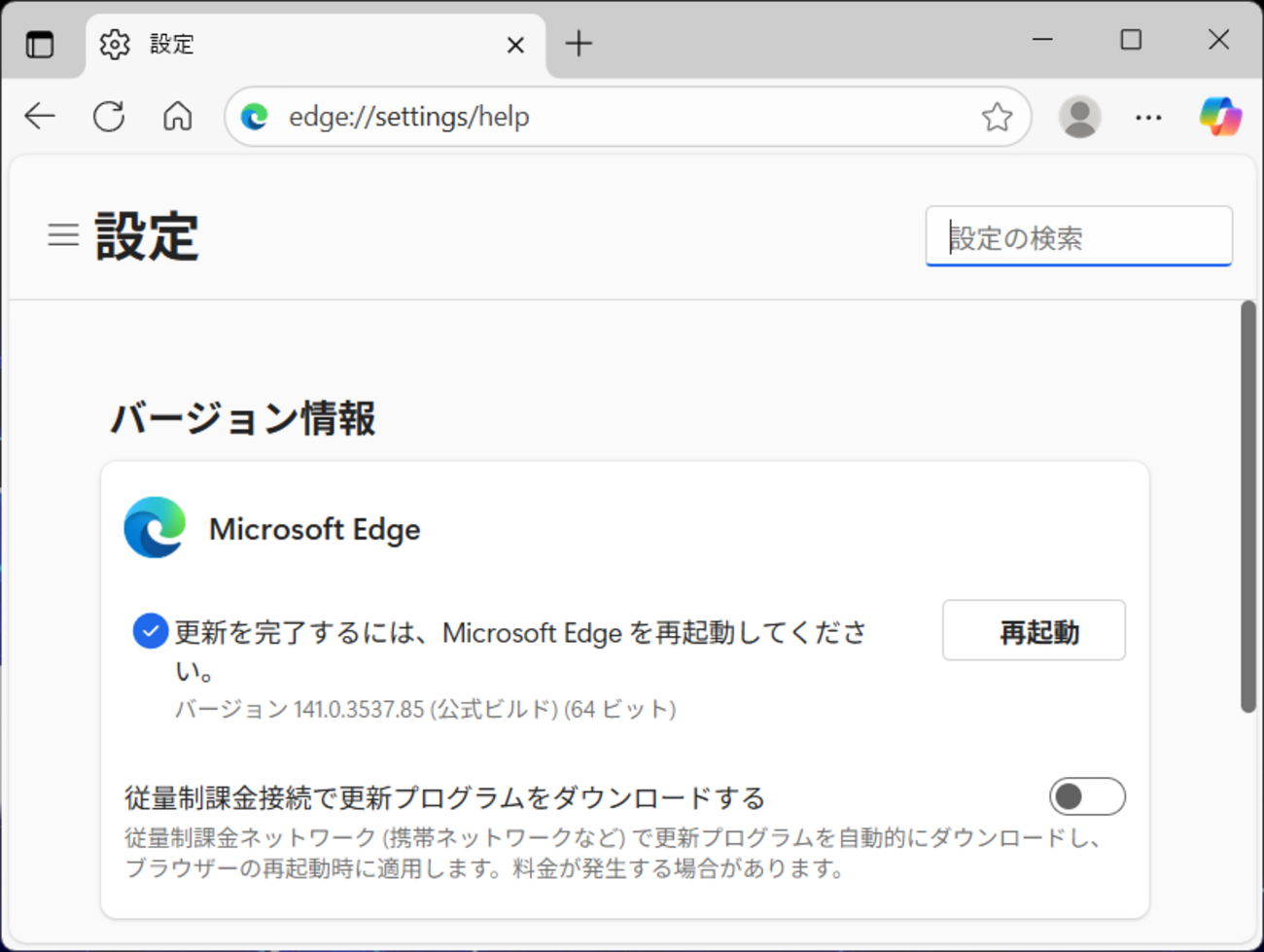The height and width of the screenshot is (952, 1264).
Task: Close the 設定 tab
Action: (x=515, y=45)
